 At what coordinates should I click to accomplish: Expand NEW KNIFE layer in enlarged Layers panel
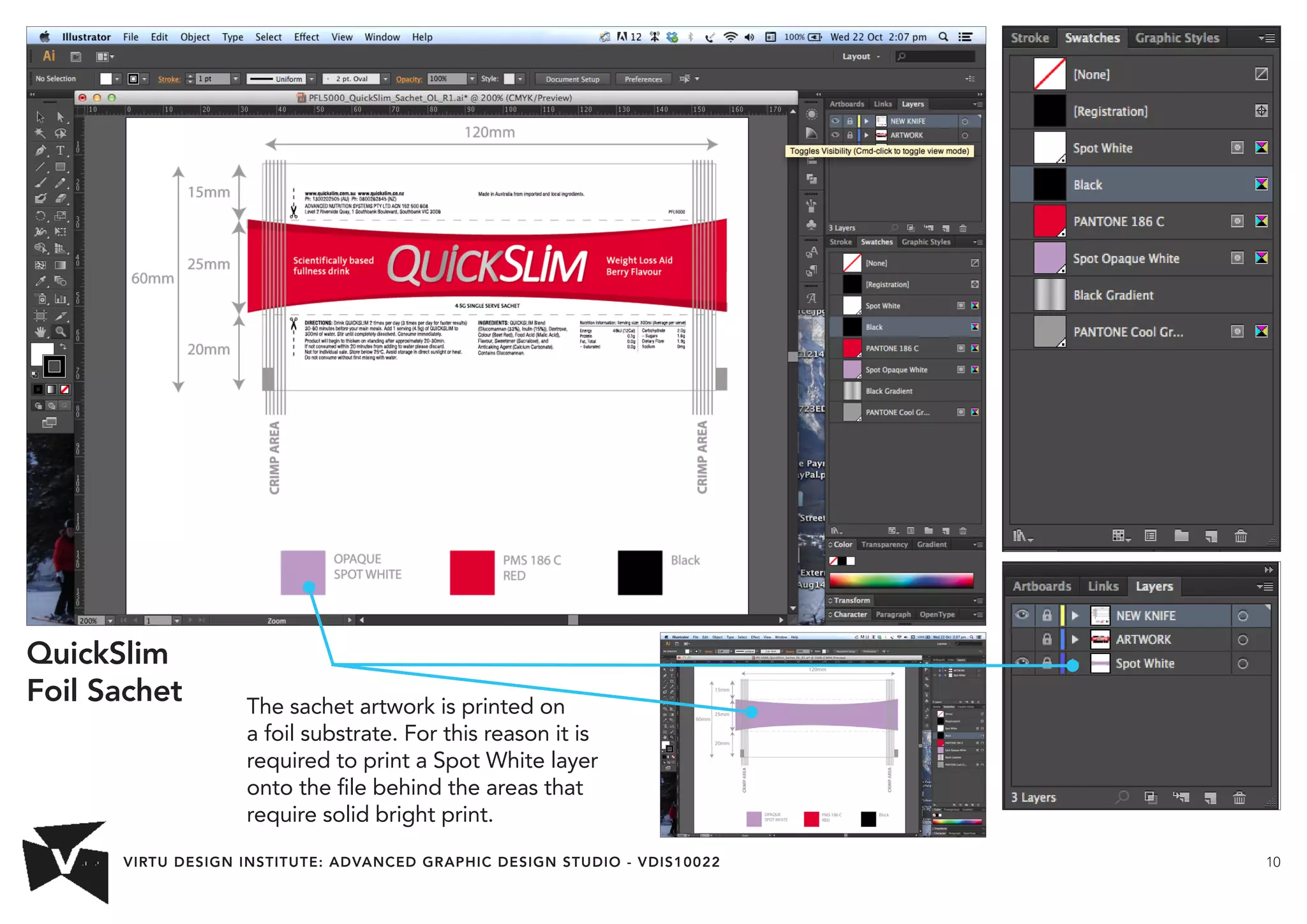click(1075, 616)
